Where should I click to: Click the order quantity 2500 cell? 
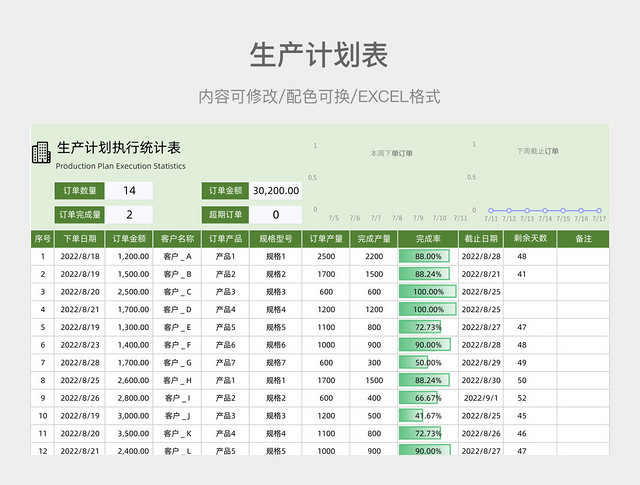[x=326, y=256]
